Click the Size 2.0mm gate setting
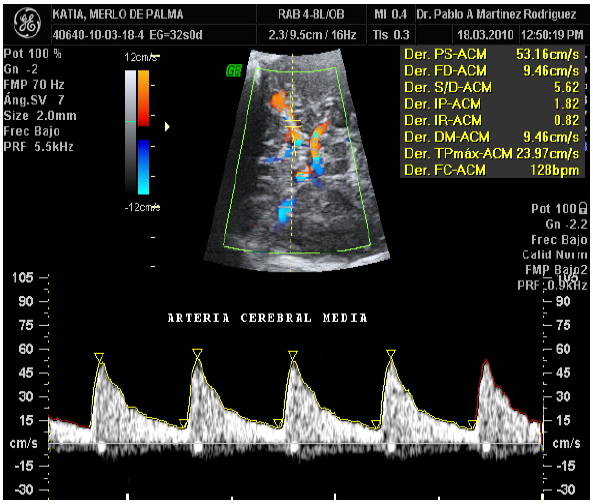 (40, 115)
